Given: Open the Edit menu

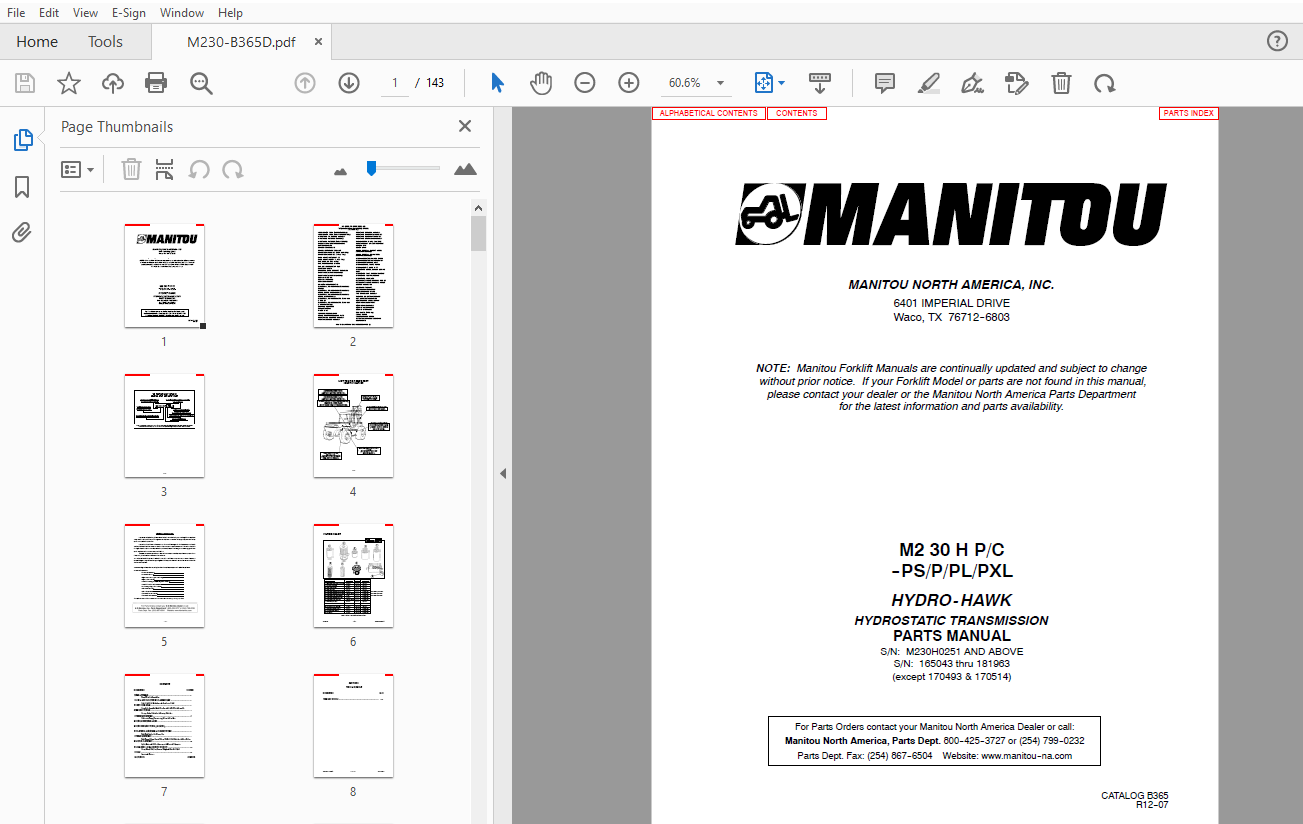Looking at the screenshot, I should [x=49, y=13].
